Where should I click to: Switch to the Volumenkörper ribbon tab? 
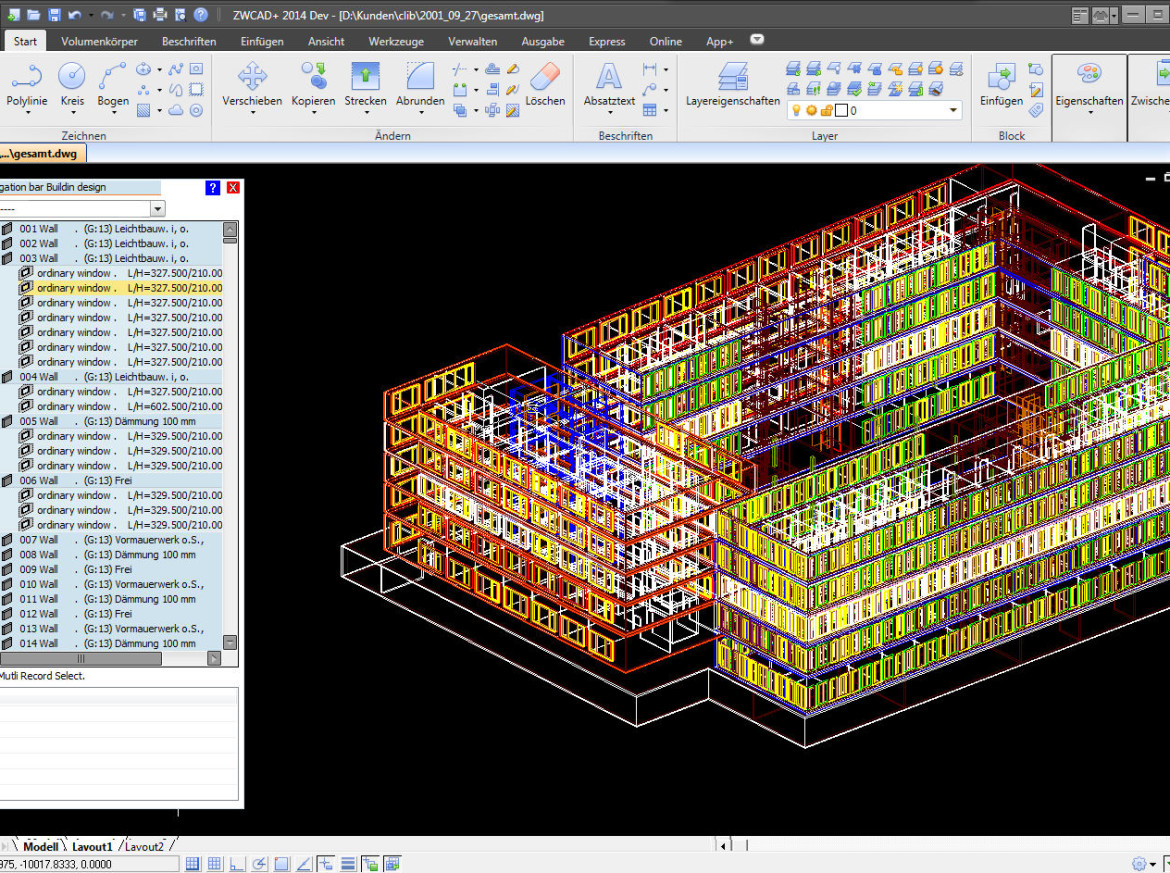[x=99, y=41]
